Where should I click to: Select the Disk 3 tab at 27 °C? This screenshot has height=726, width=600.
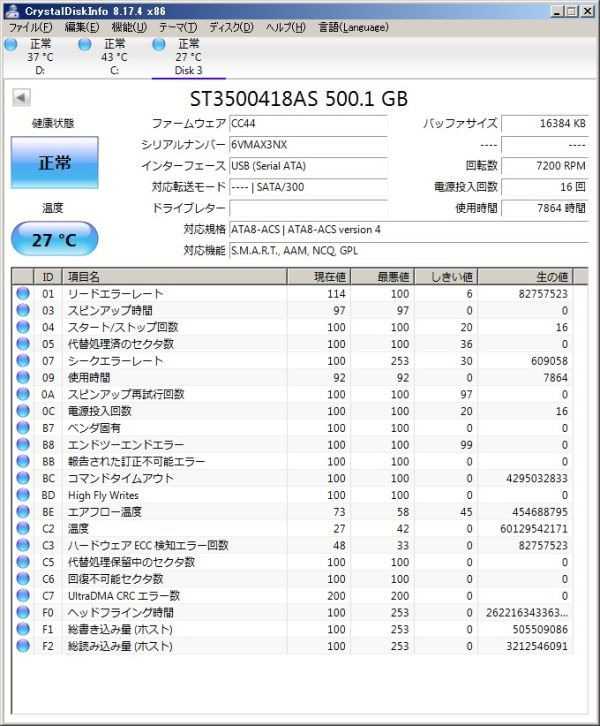pyautogui.click(x=188, y=57)
